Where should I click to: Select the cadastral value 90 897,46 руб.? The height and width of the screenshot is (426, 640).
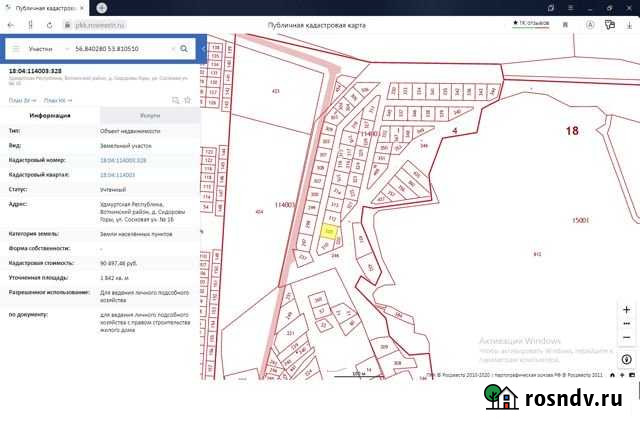point(118,264)
